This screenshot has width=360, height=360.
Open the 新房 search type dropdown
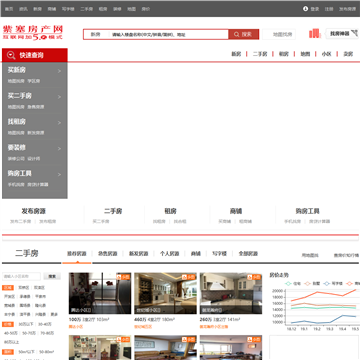coord(96,34)
